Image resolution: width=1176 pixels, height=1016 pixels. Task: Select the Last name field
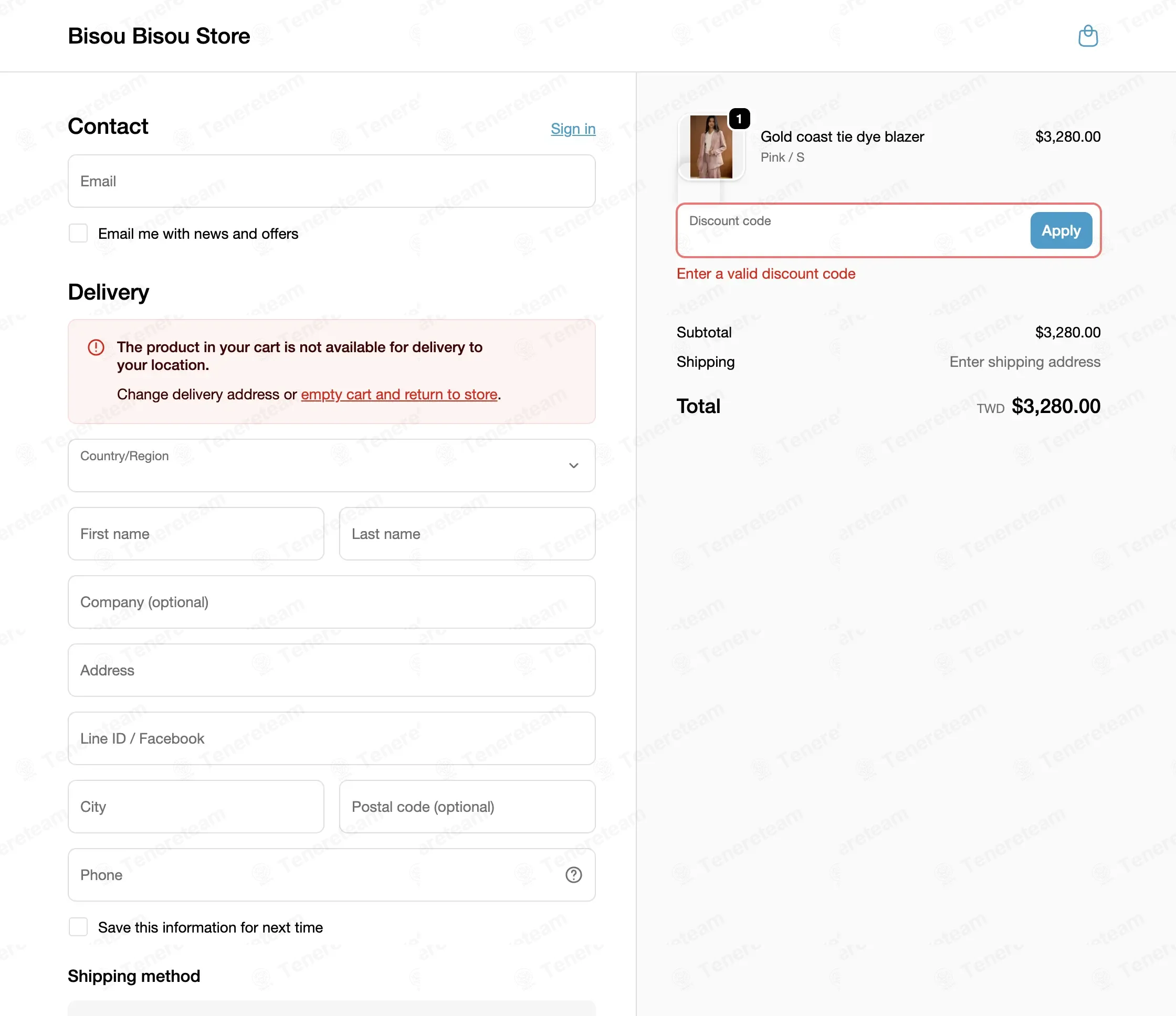467,534
